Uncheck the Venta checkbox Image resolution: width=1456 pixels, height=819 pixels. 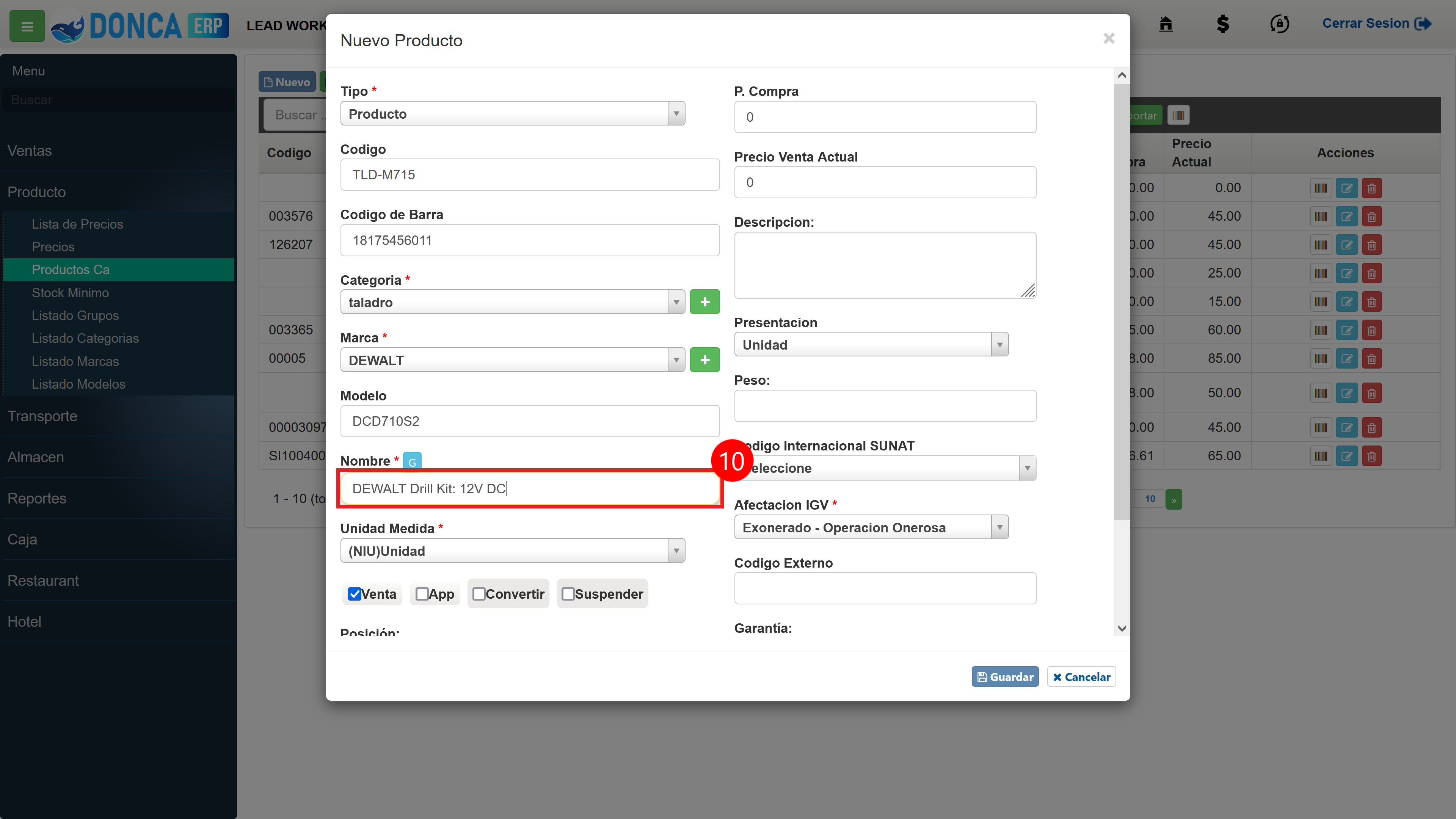[x=355, y=594]
